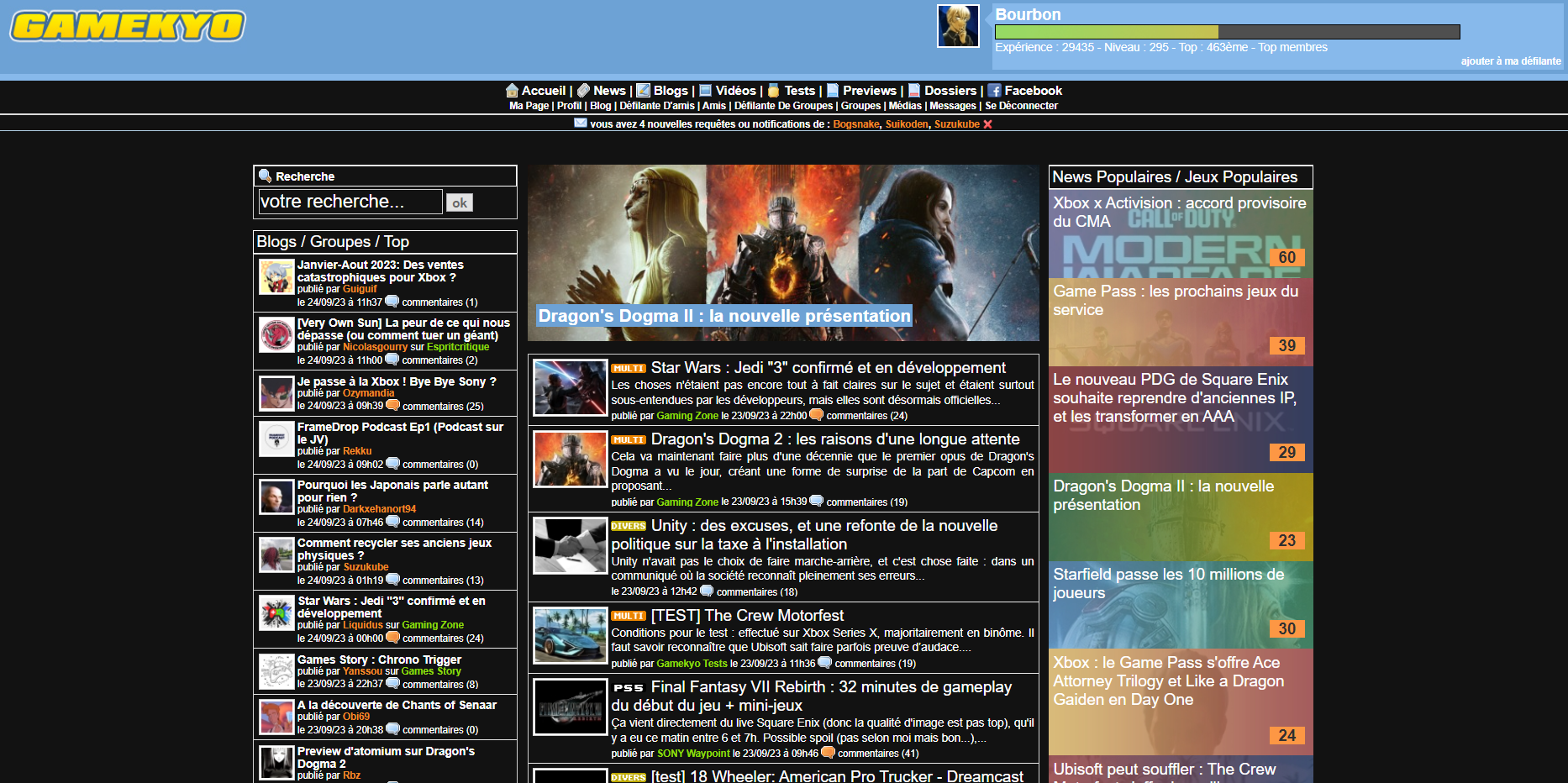Open Dragon's Dogma 2 longue attente headline
The height and width of the screenshot is (783, 1568).
click(835, 439)
